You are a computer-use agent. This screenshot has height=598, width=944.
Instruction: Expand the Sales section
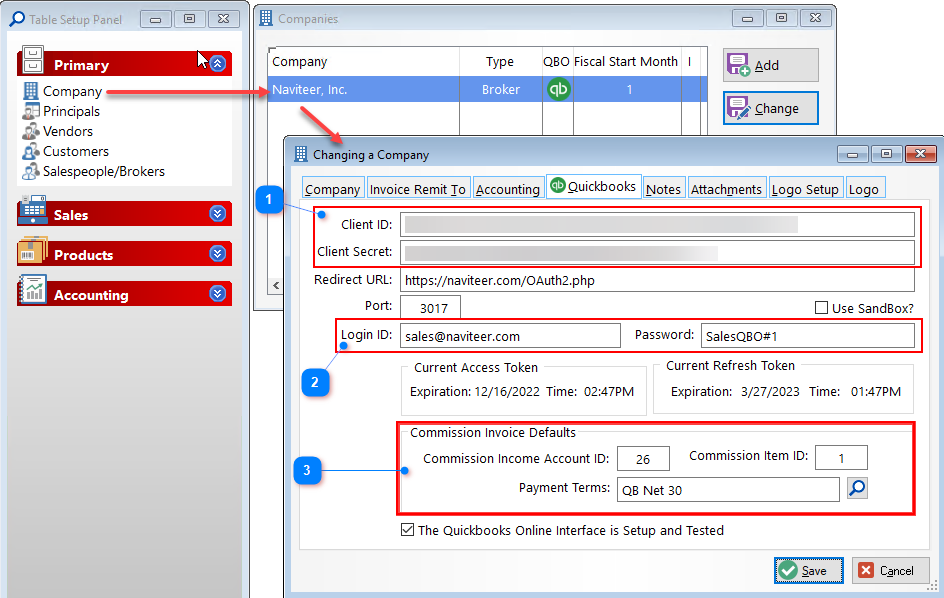coord(218,214)
